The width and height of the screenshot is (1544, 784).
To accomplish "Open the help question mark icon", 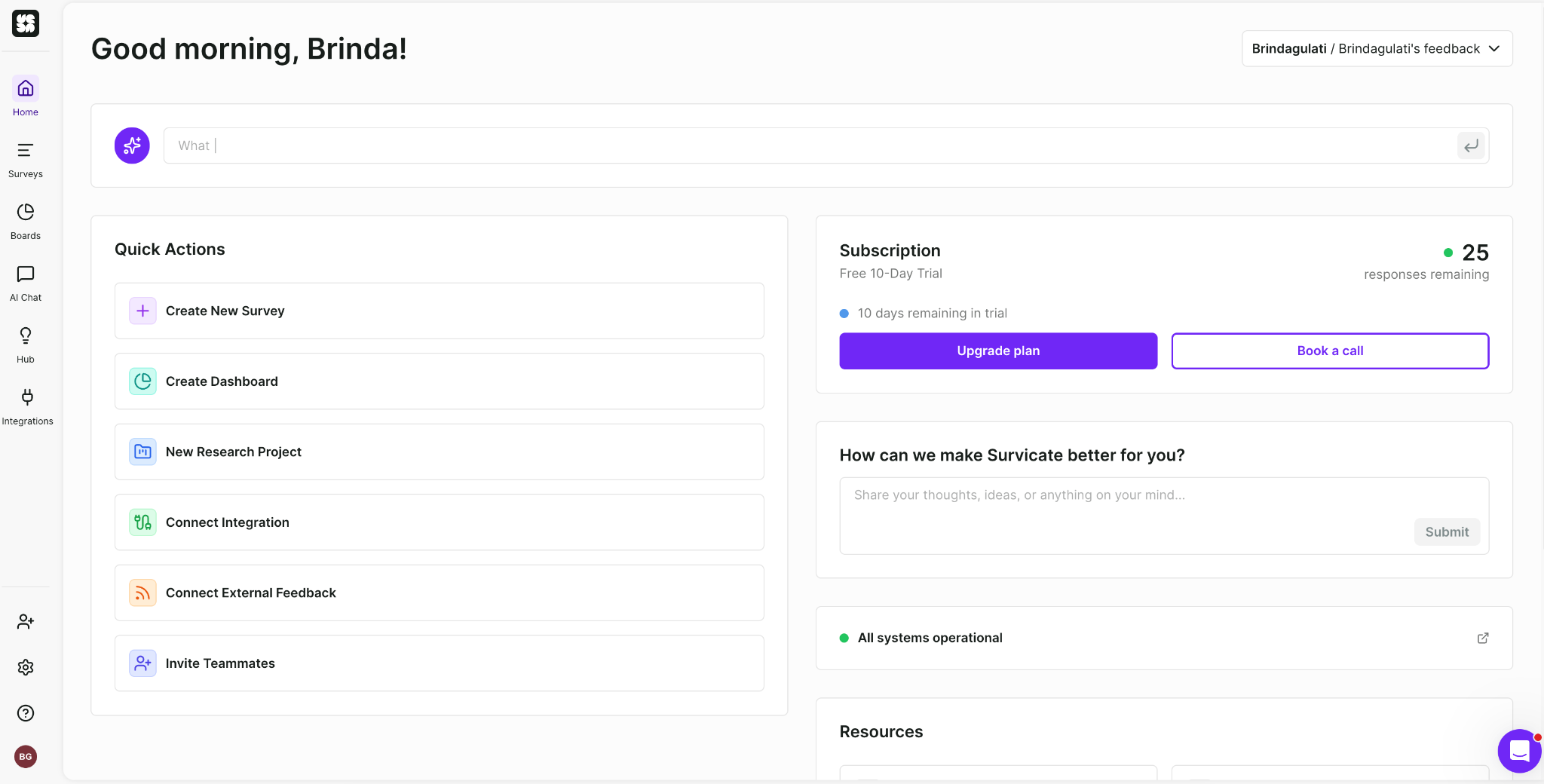I will (x=26, y=713).
